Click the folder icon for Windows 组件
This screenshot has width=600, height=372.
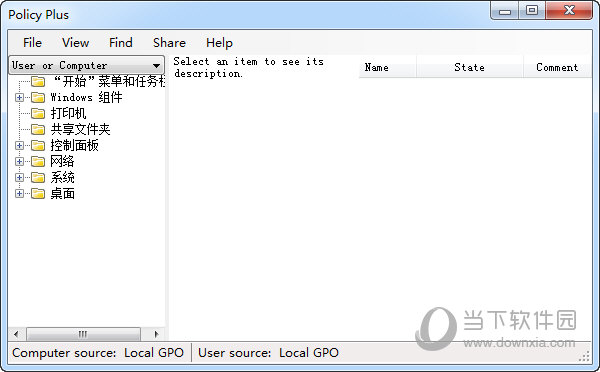pyautogui.click(x=38, y=98)
